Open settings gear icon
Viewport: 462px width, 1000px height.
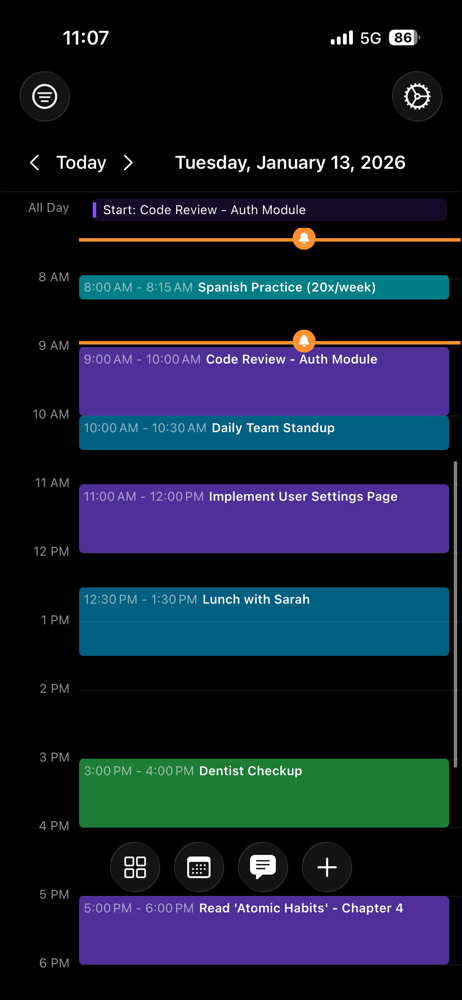coord(417,97)
